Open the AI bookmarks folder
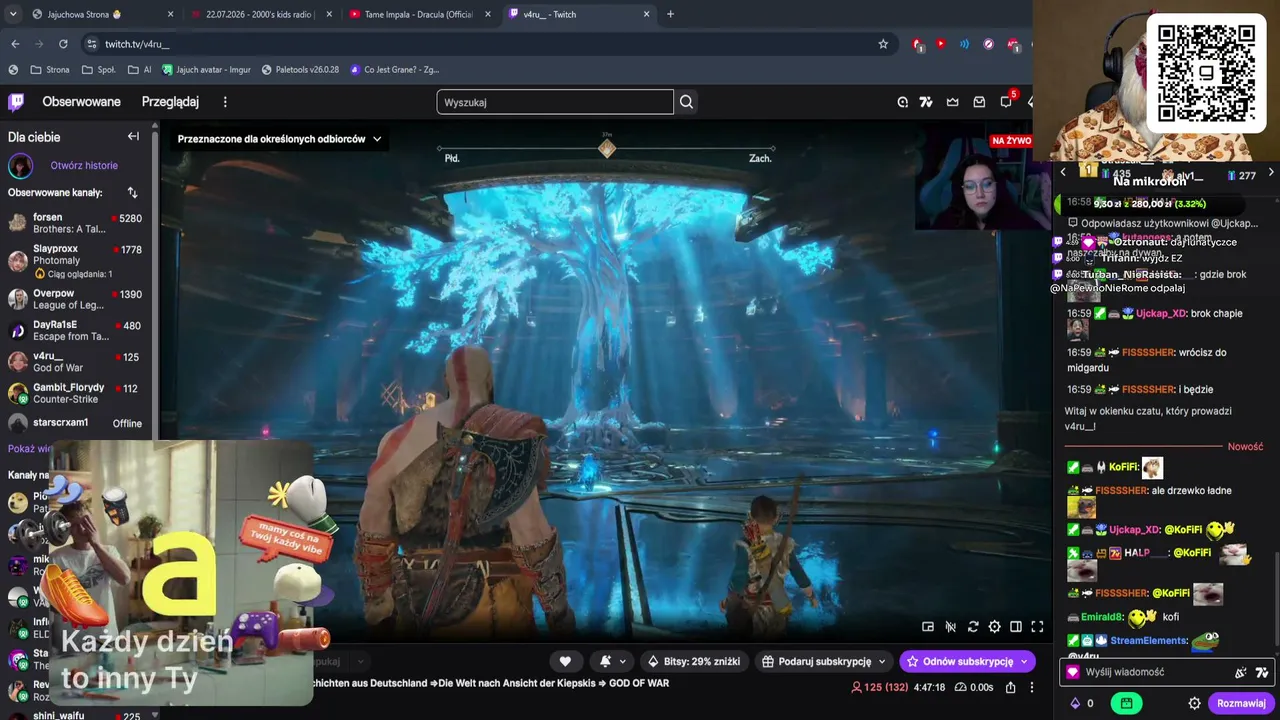This screenshot has height=720, width=1280. (x=140, y=70)
